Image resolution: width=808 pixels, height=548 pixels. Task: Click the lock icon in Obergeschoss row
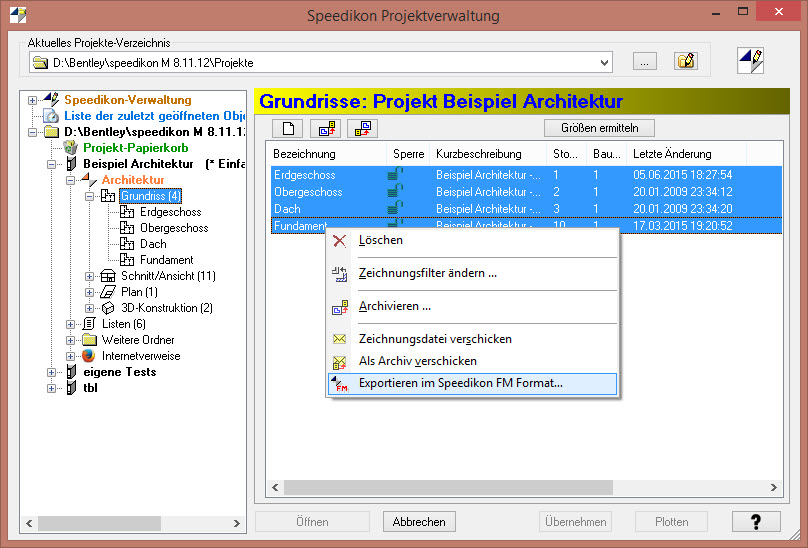(x=395, y=192)
